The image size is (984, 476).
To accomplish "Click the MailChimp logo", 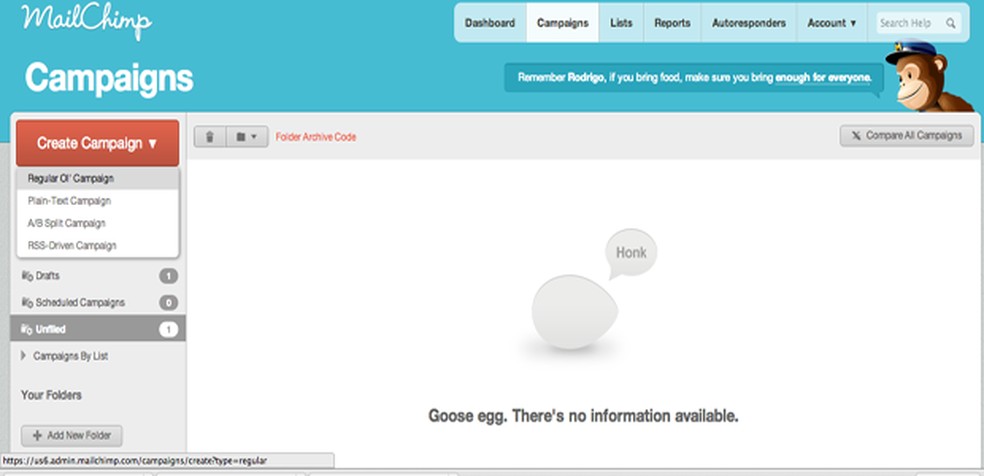I will 86,20.
